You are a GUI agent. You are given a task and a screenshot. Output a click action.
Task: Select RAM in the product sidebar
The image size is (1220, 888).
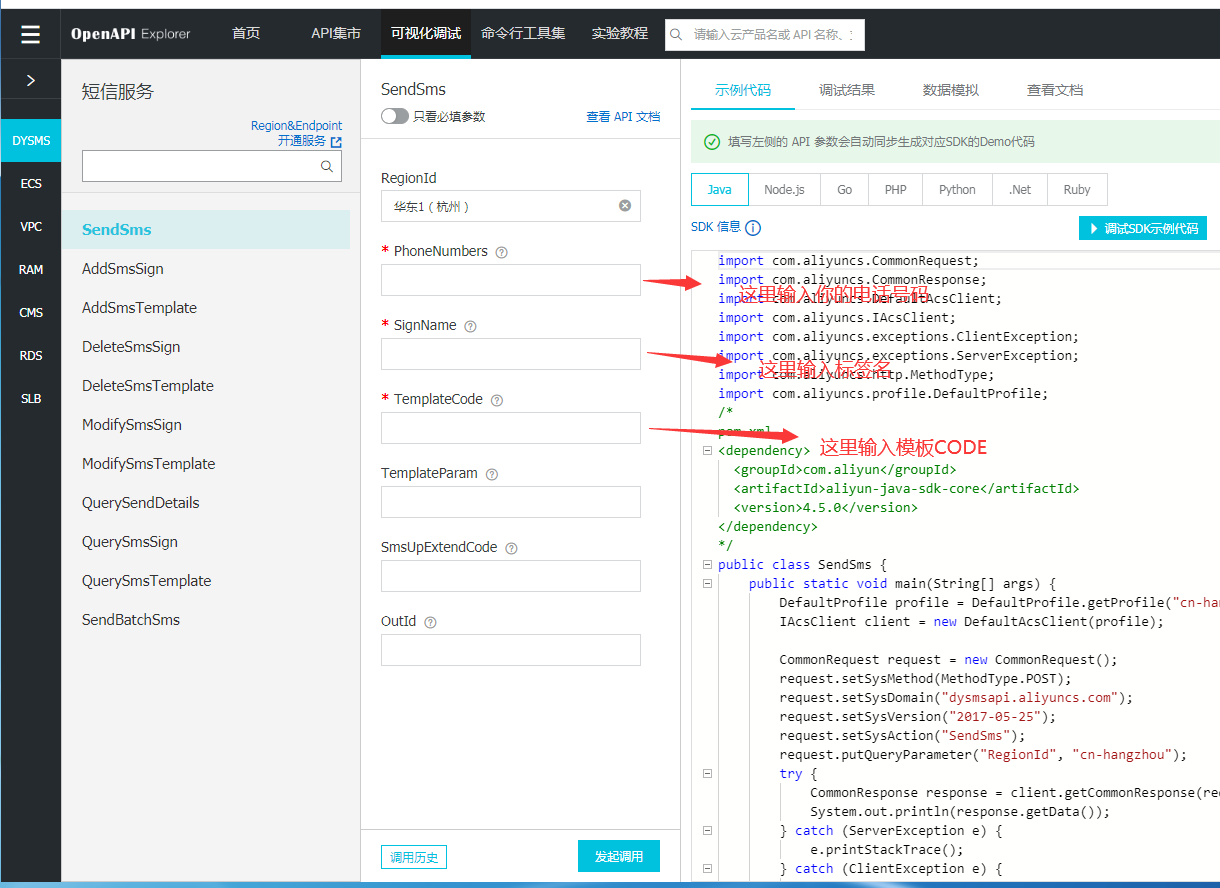pyautogui.click(x=30, y=270)
